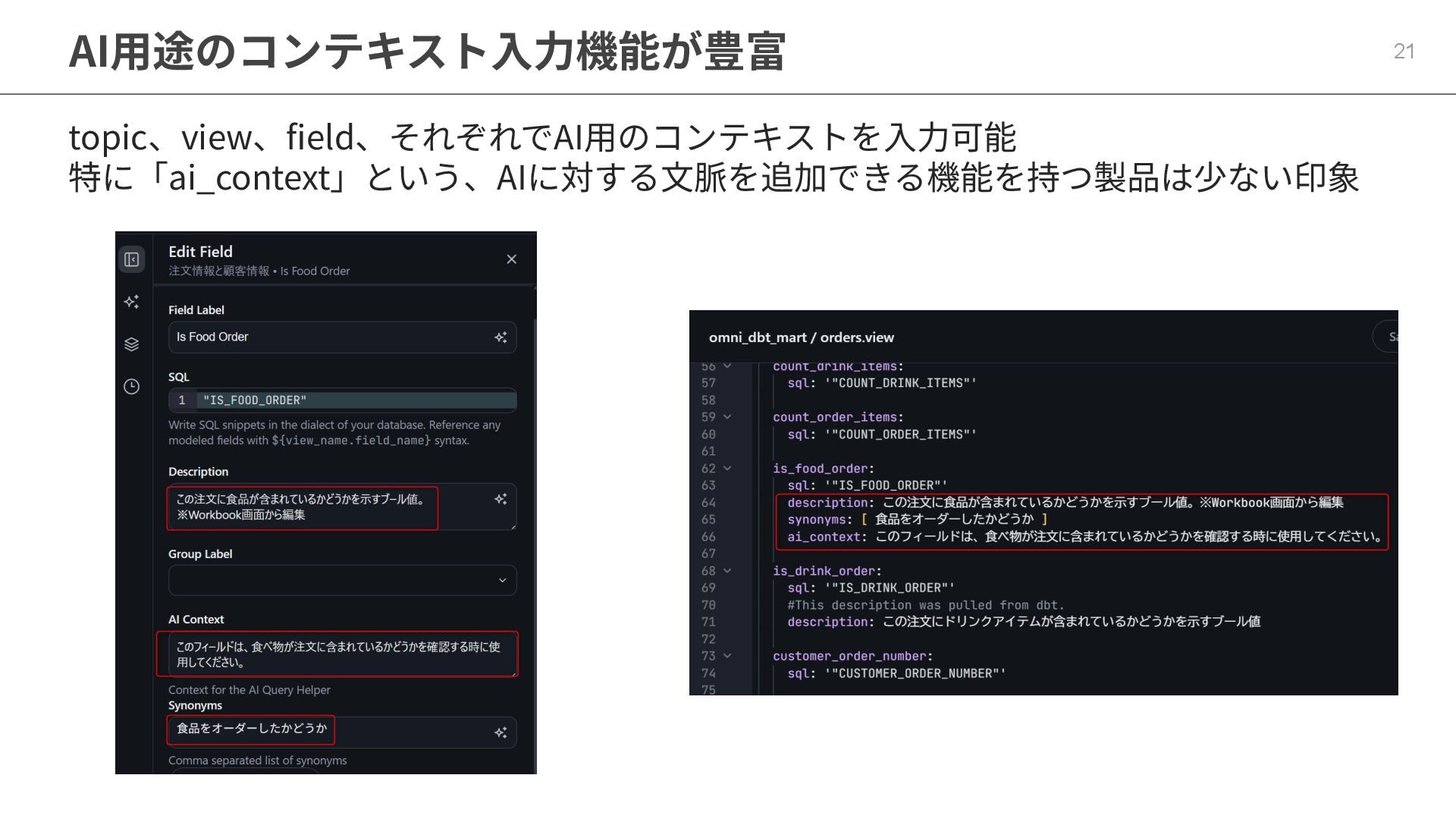
Task: Open the layers sidebar icon
Action: (131, 344)
